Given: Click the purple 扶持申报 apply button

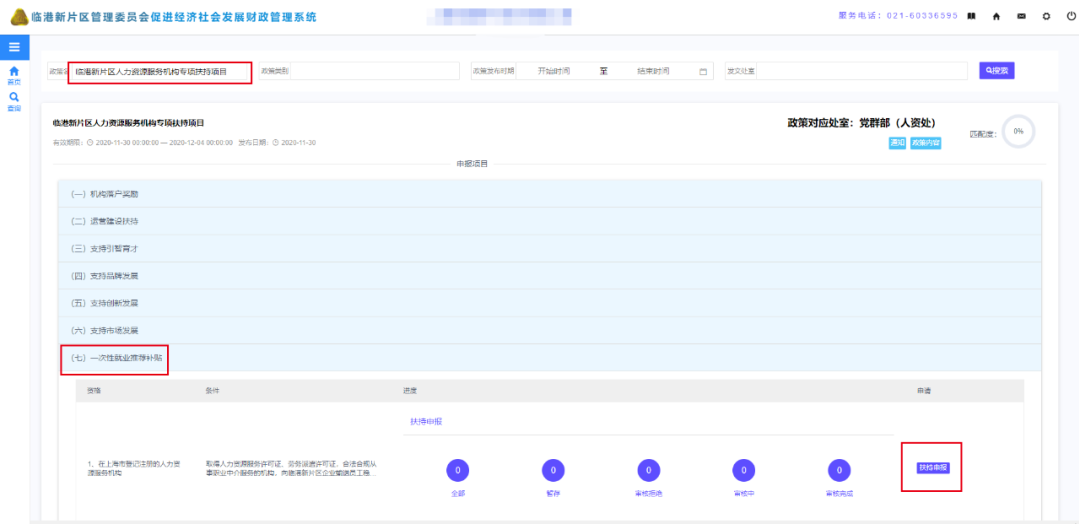Looking at the screenshot, I should point(932,468).
